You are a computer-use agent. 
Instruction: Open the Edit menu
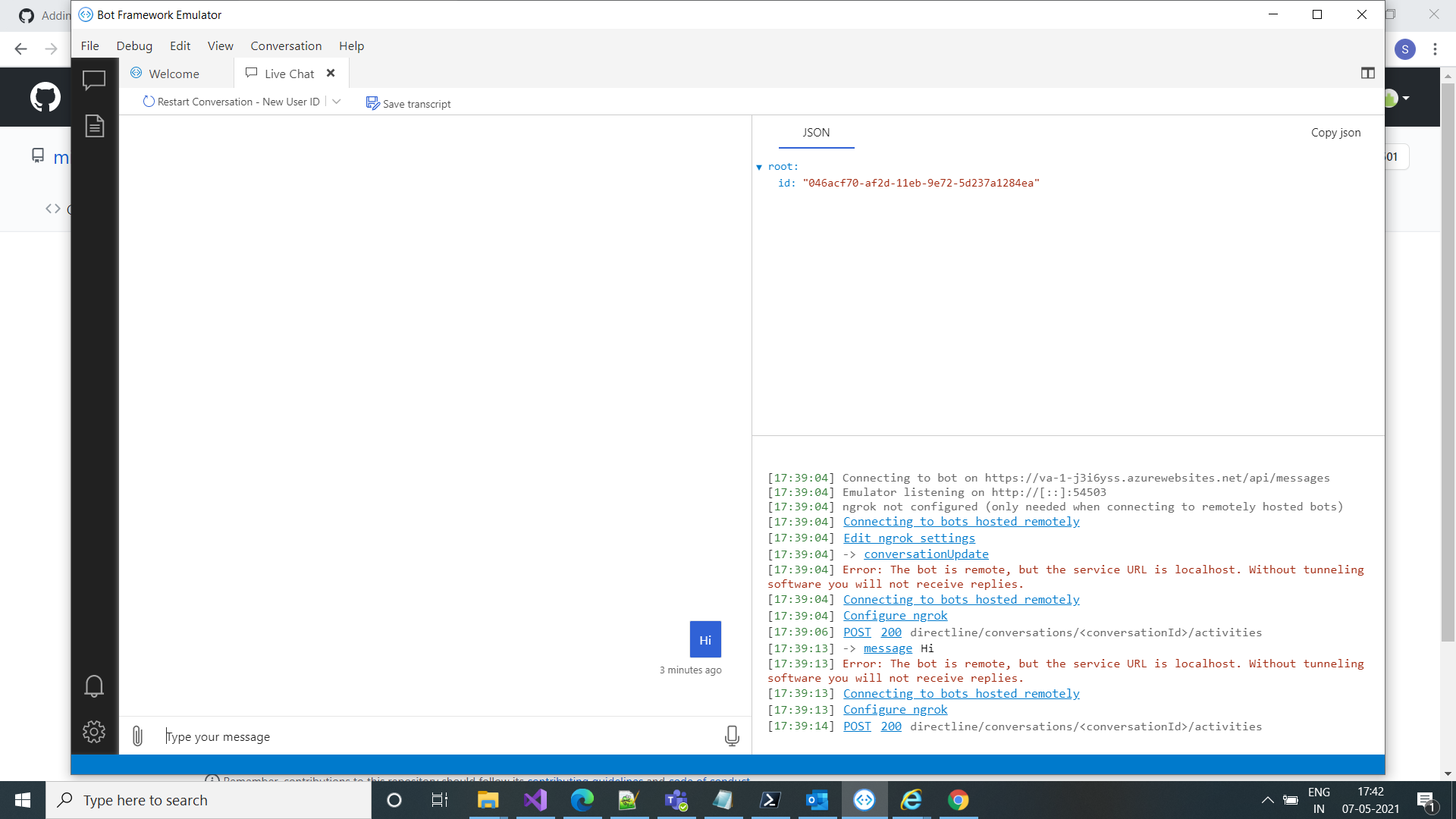click(x=180, y=45)
